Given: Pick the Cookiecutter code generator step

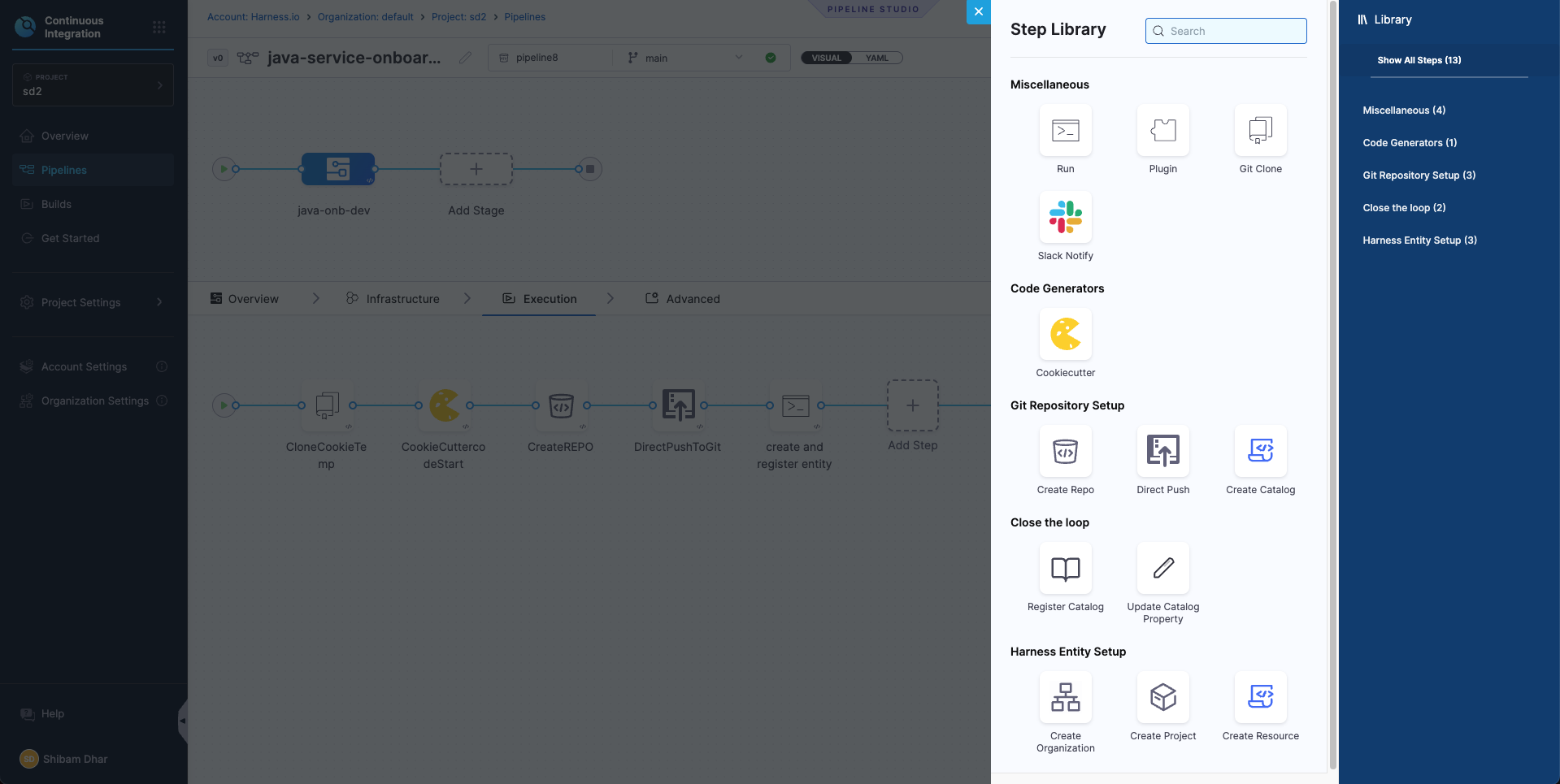Looking at the screenshot, I should pyautogui.click(x=1065, y=335).
